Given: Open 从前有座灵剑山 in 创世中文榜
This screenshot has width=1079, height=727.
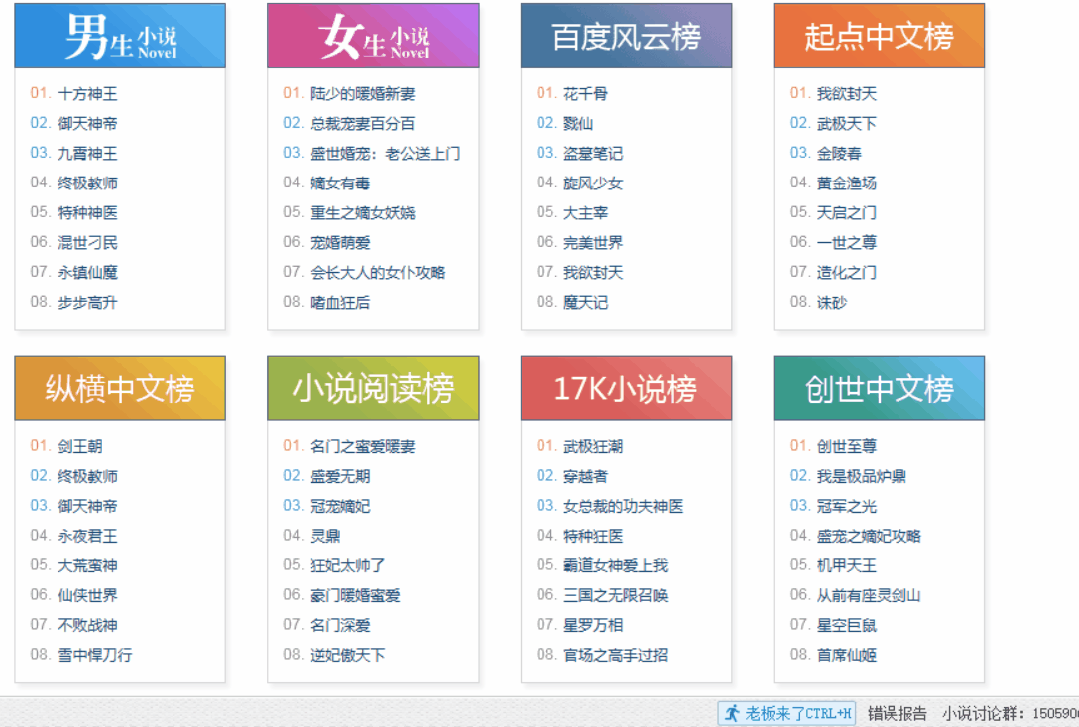Looking at the screenshot, I should click(x=868, y=595).
